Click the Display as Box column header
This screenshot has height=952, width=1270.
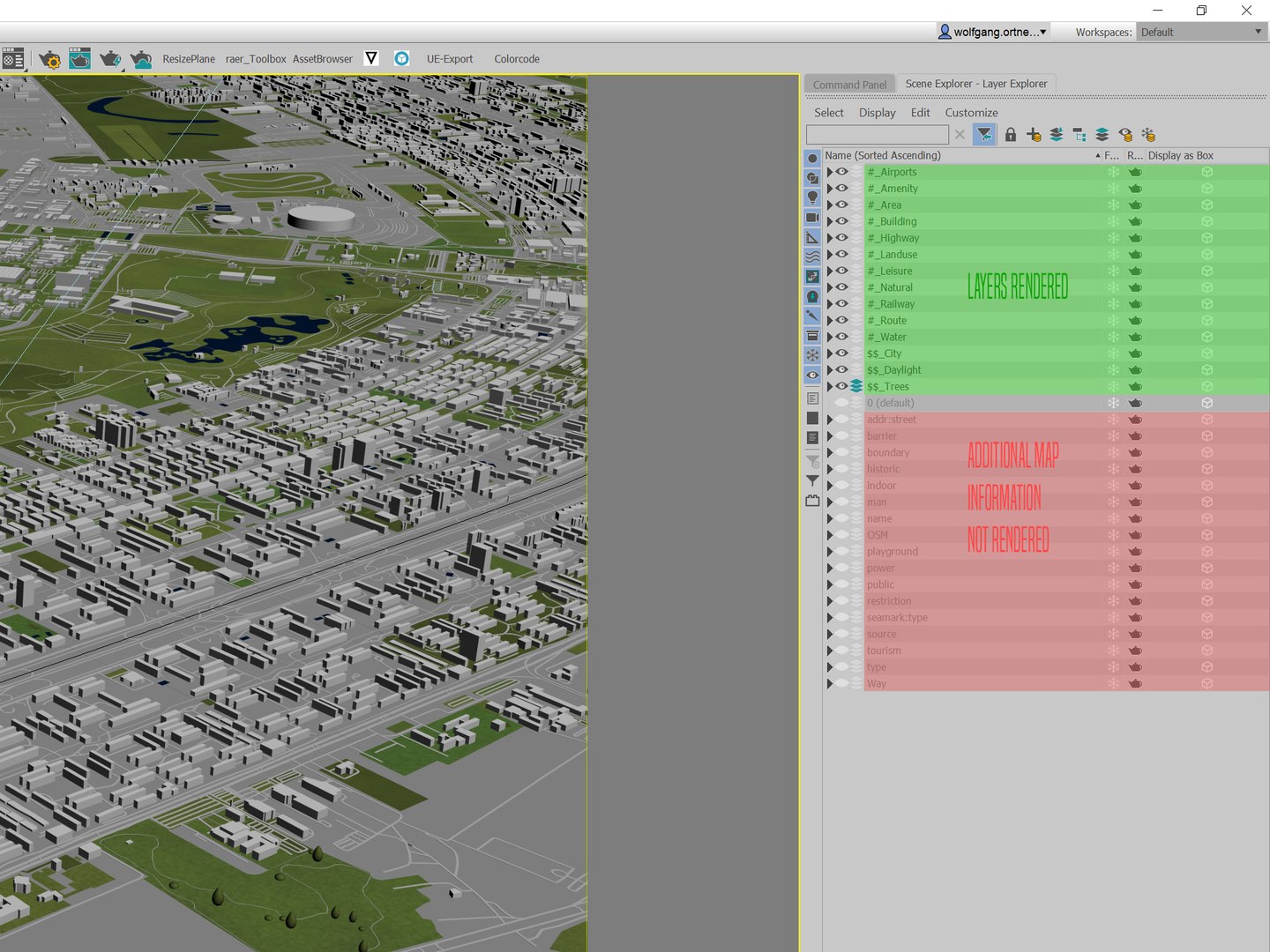point(1181,155)
